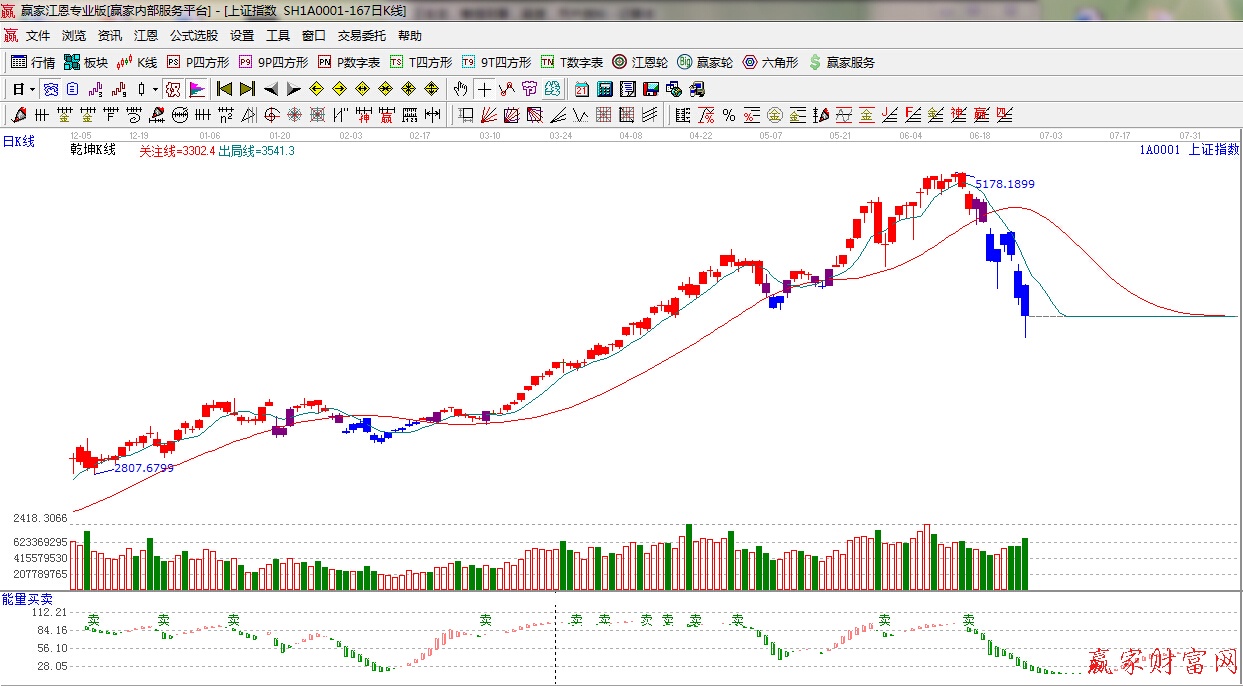Open the 公式选股 menu
This screenshot has width=1243, height=686.
(193, 36)
